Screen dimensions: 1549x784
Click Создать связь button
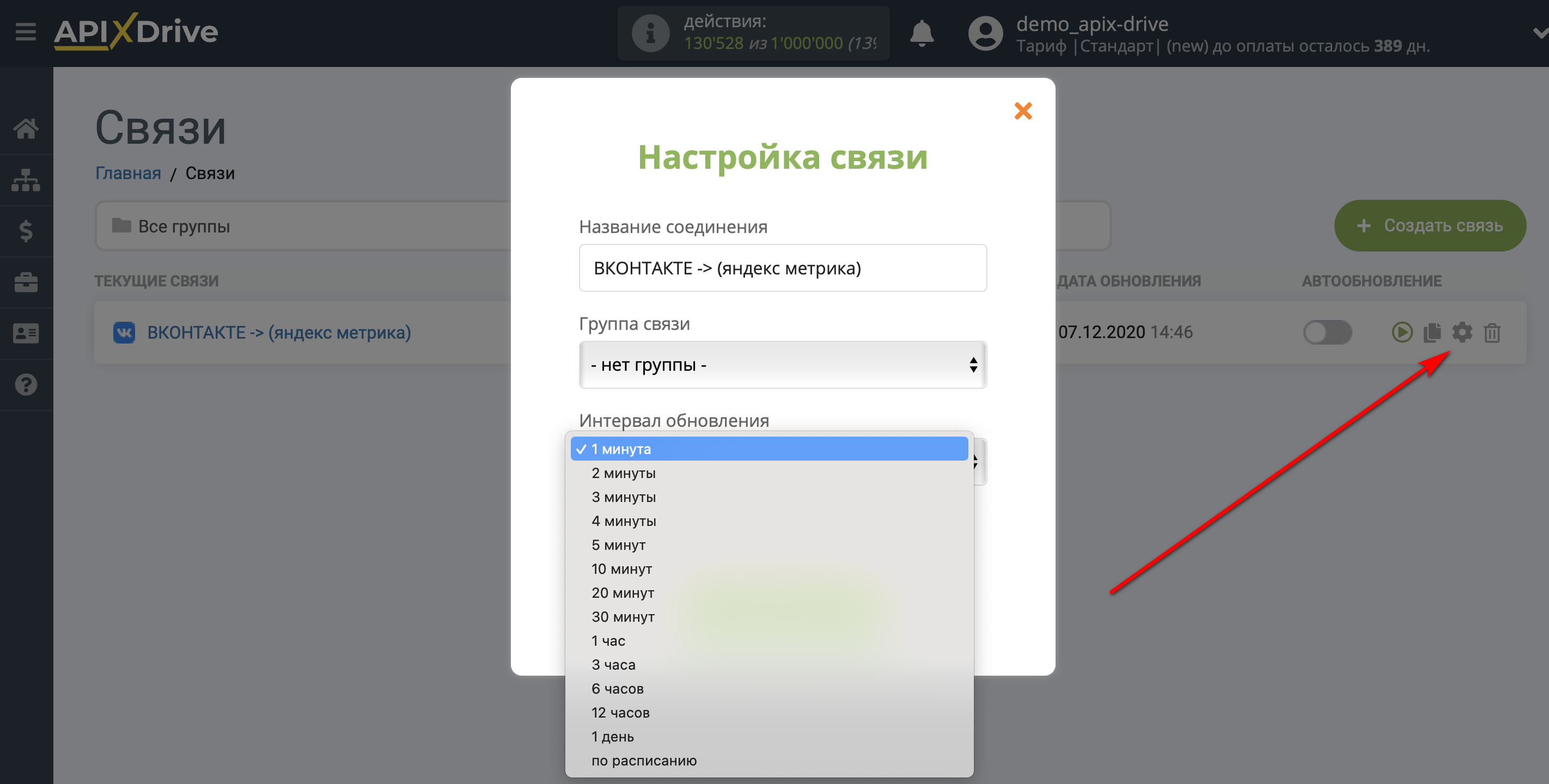coord(1429,225)
